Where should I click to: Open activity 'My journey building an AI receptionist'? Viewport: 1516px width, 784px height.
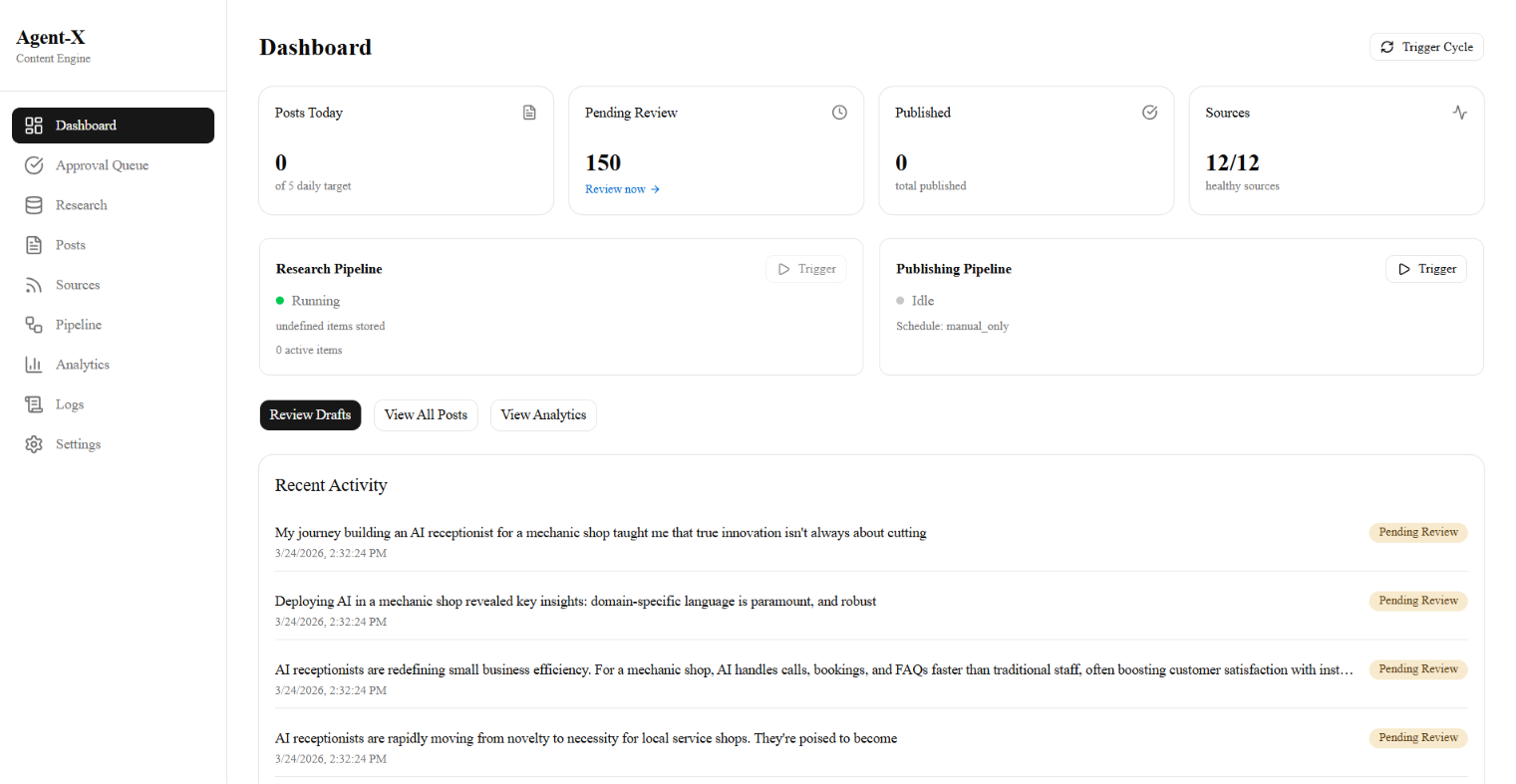(x=600, y=533)
